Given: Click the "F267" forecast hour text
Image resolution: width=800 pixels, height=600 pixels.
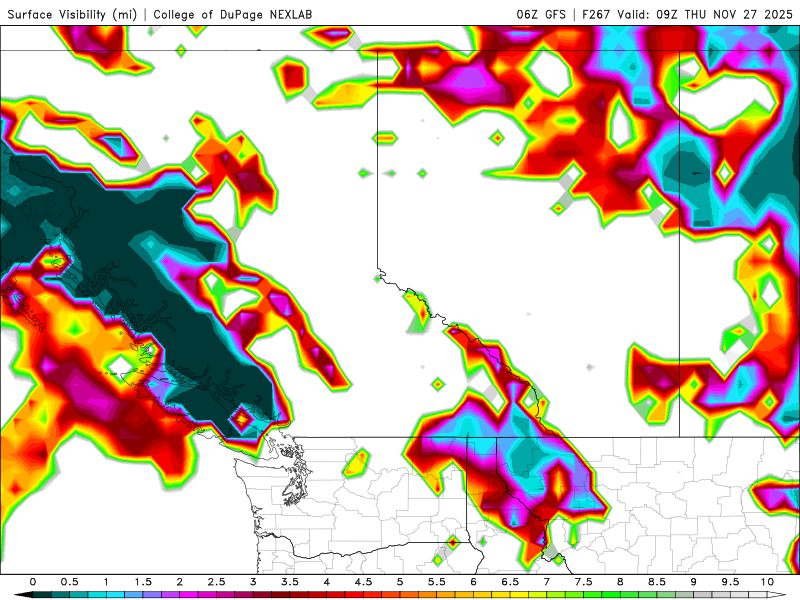Looking at the screenshot, I should click(x=596, y=14).
